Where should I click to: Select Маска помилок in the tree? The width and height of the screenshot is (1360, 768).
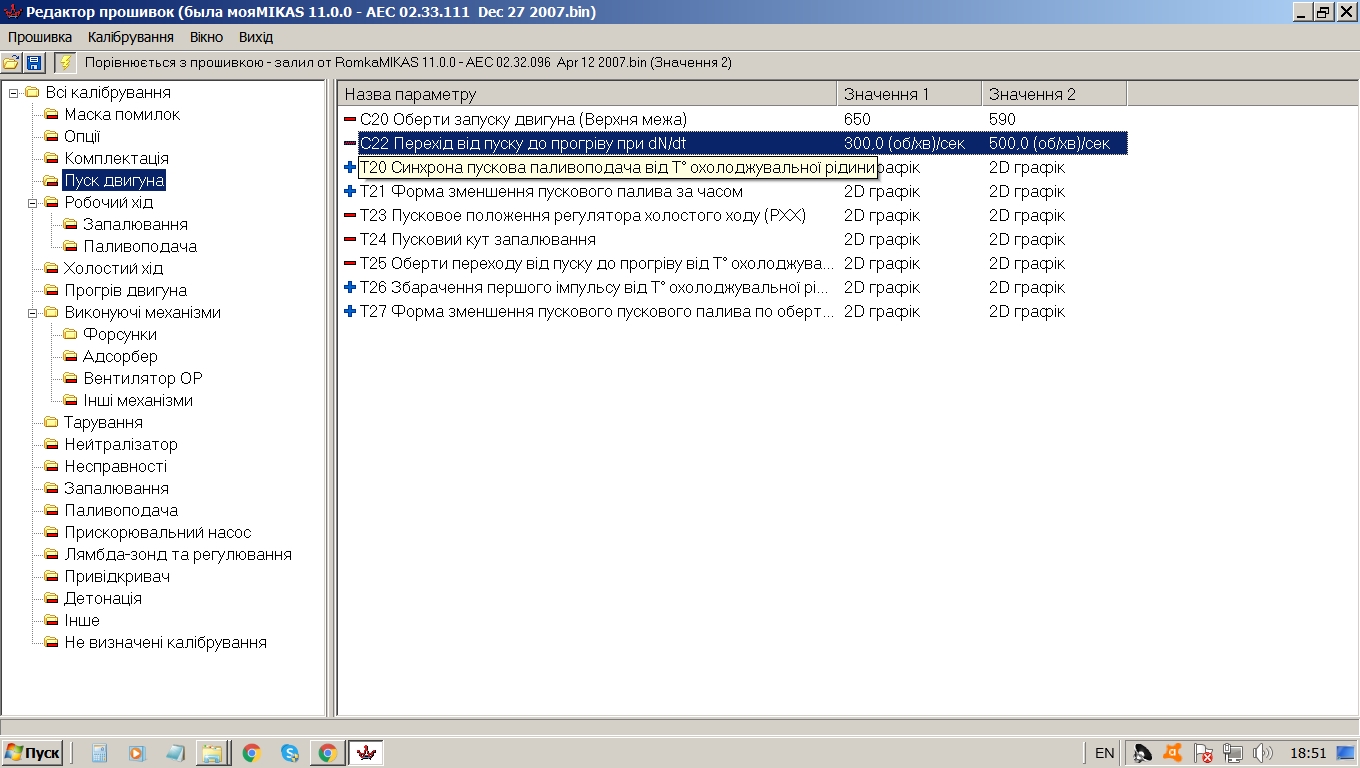(122, 115)
